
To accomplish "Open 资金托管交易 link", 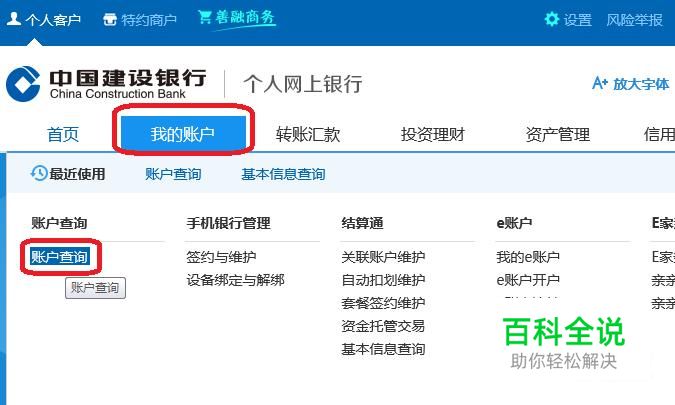I will click(383, 326).
